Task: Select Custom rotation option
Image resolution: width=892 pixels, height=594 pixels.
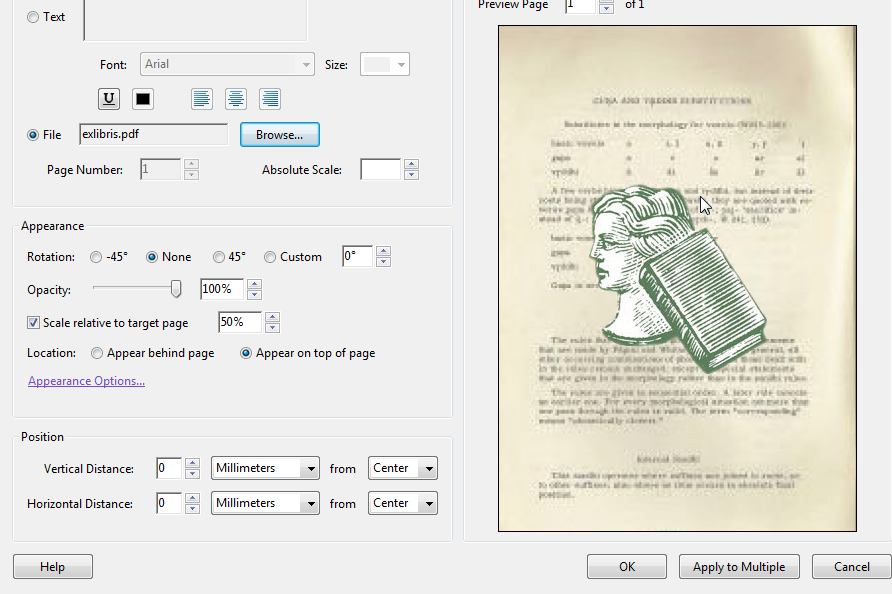Action: pyautogui.click(x=270, y=257)
